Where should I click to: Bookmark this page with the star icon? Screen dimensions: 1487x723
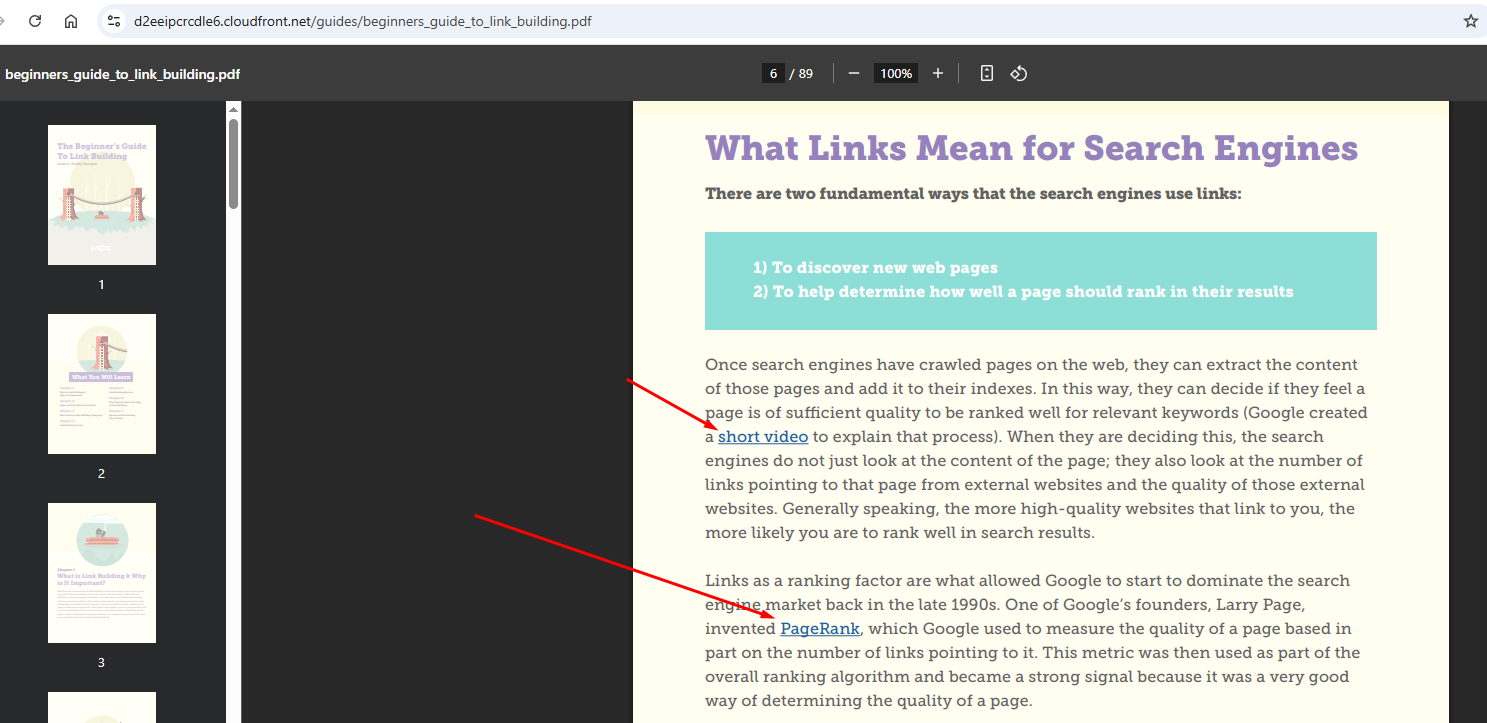coord(1471,21)
